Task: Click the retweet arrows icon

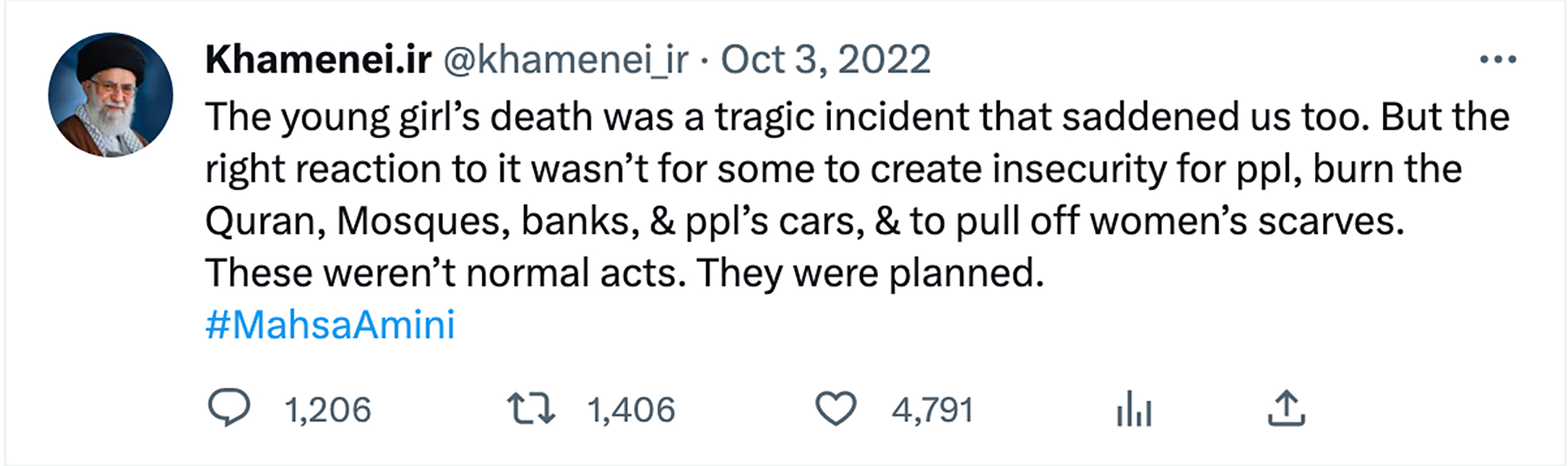Action: pos(531,409)
